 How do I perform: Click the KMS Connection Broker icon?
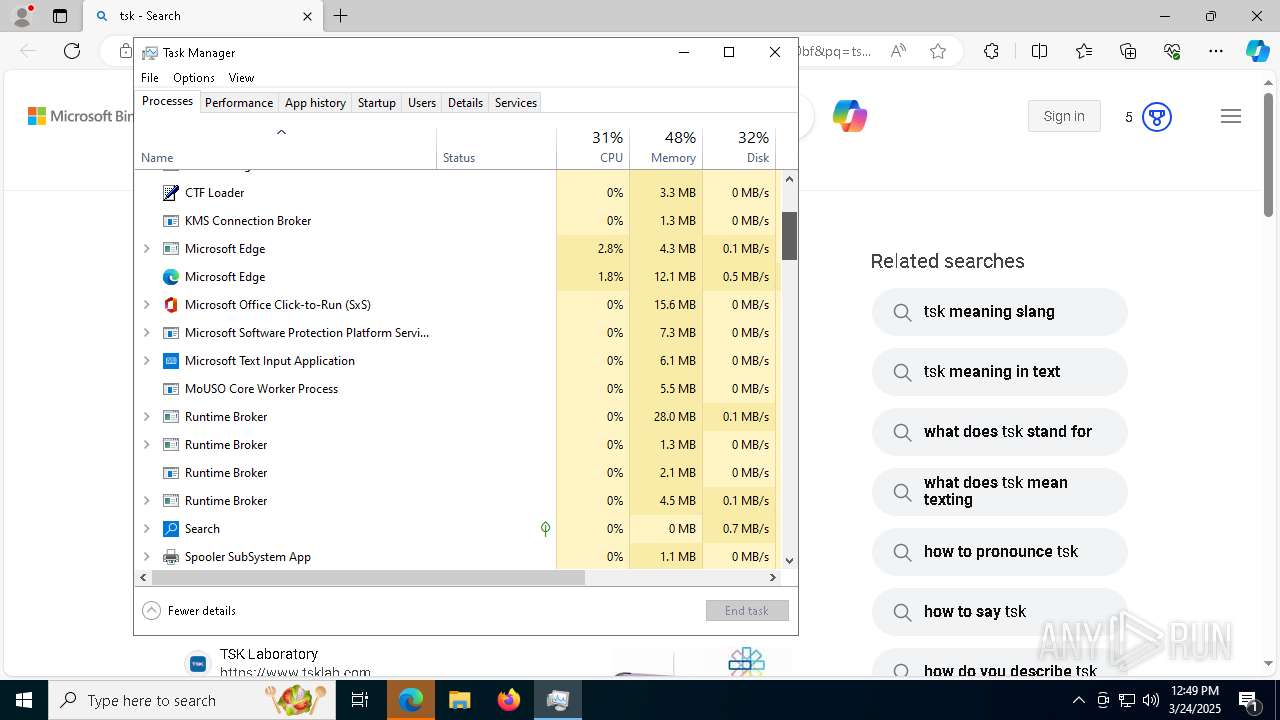point(170,220)
